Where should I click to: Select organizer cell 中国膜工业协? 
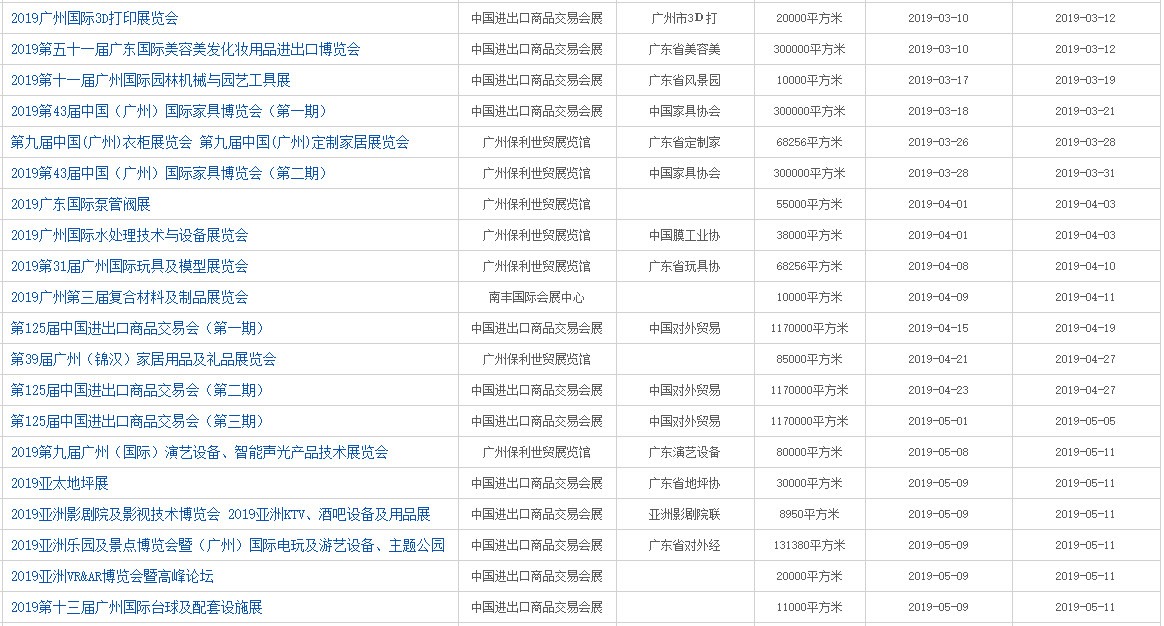pyautogui.click(x=684, y=235)
